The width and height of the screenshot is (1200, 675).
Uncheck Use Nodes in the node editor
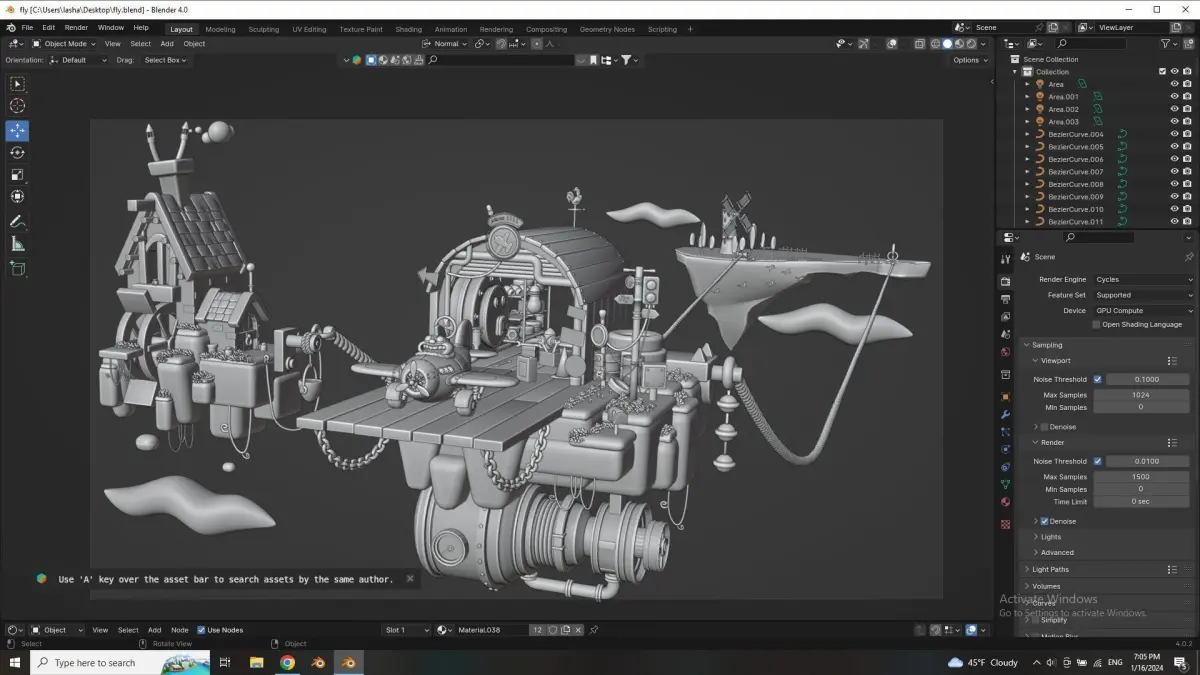[201, 630]
